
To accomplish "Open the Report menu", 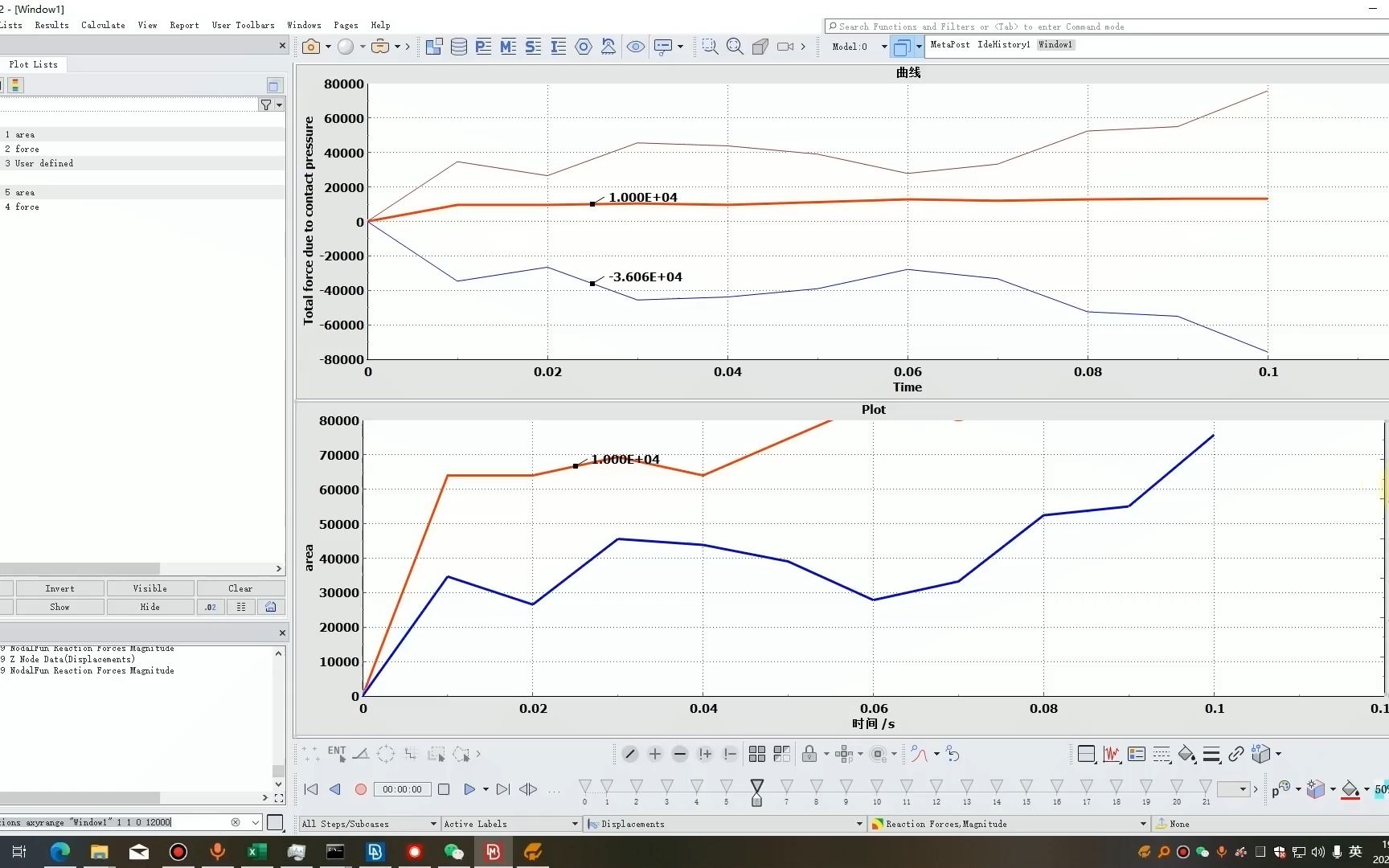I will coord(184,25).
